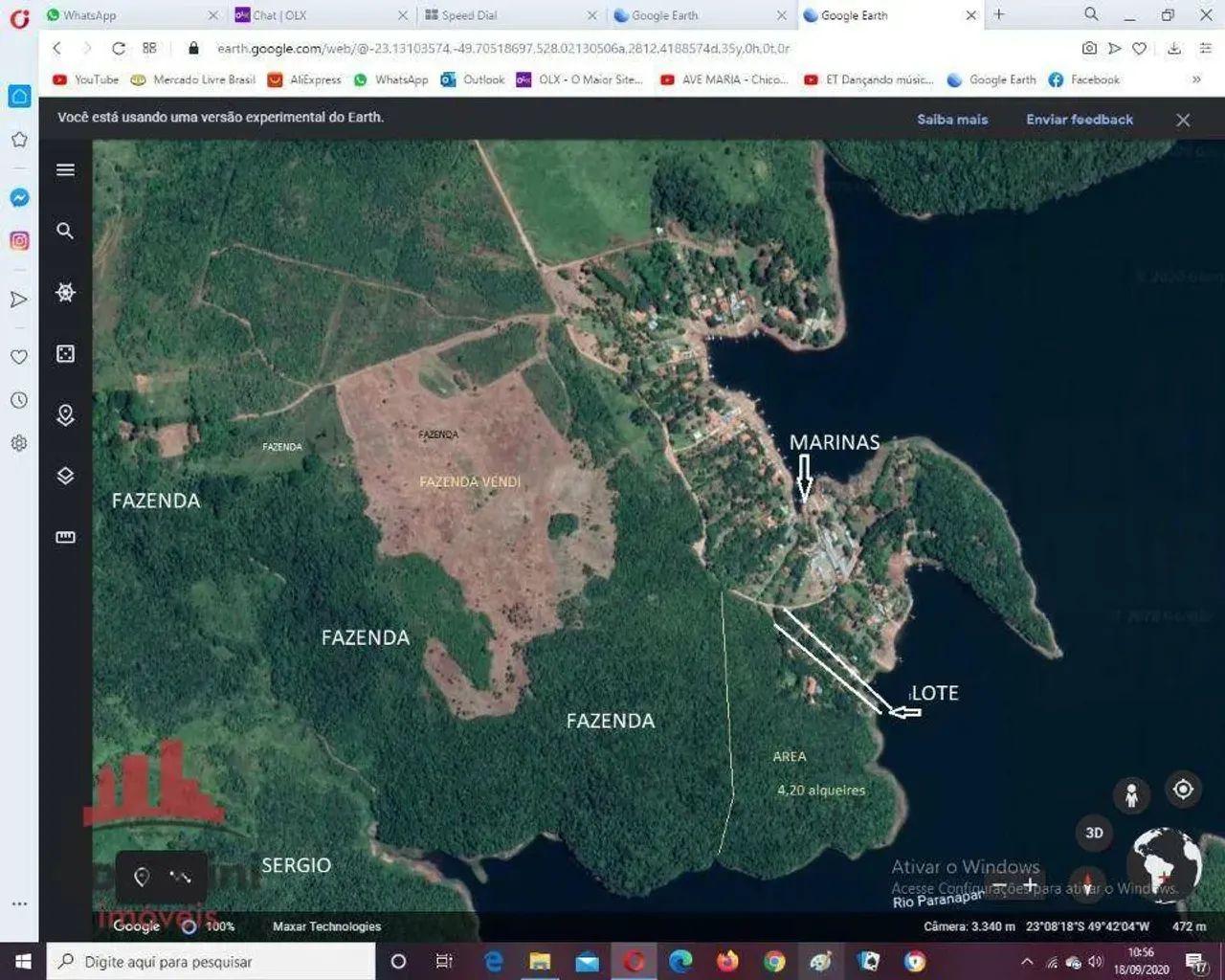The width and height of the screenshot is (1225, 980).
Task: Open Opera Speed Dial home sidebar icon
Action: (x=19, y=96)
